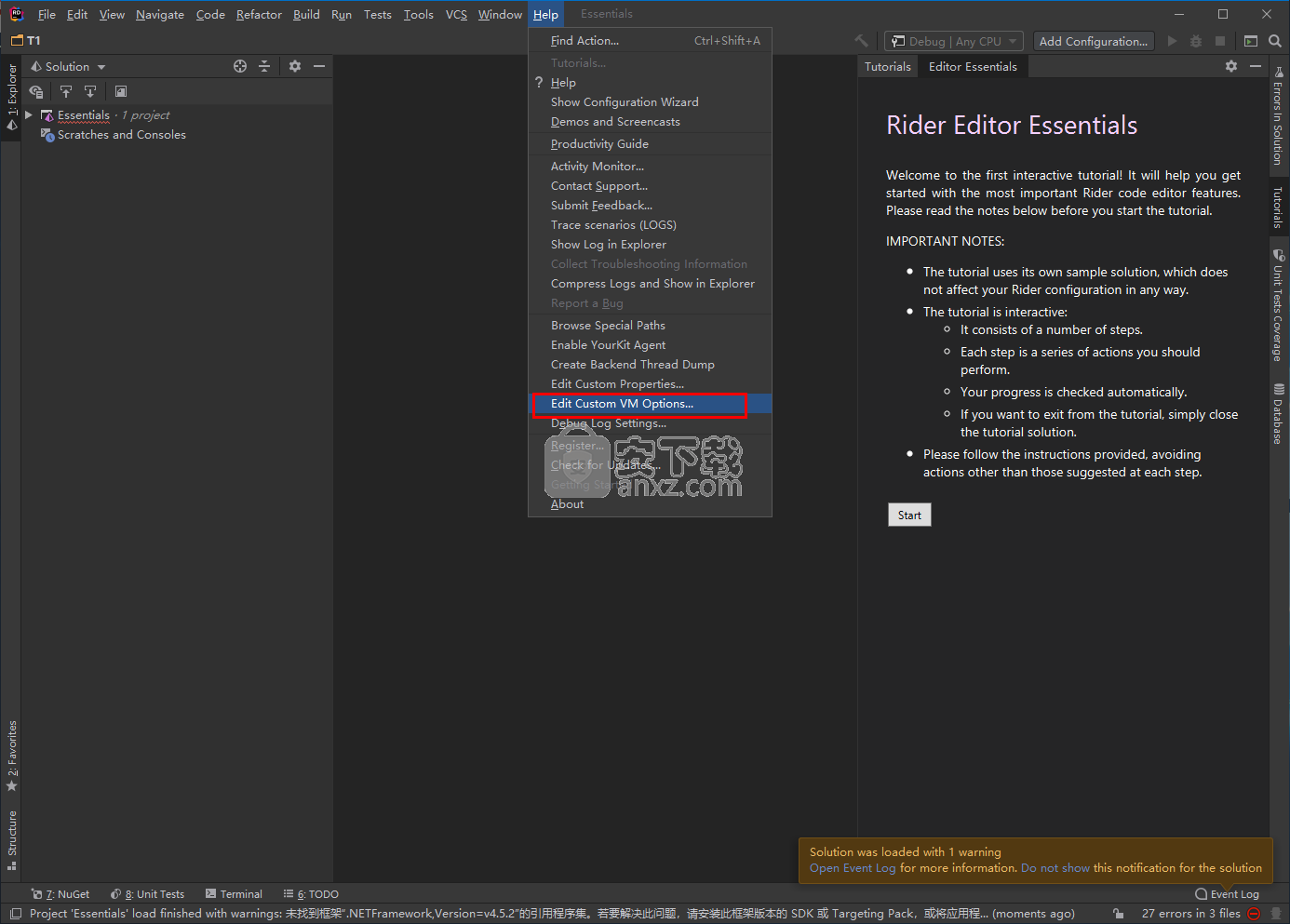
Task: Open the Terminal tool window
Action: pos(234,894)
